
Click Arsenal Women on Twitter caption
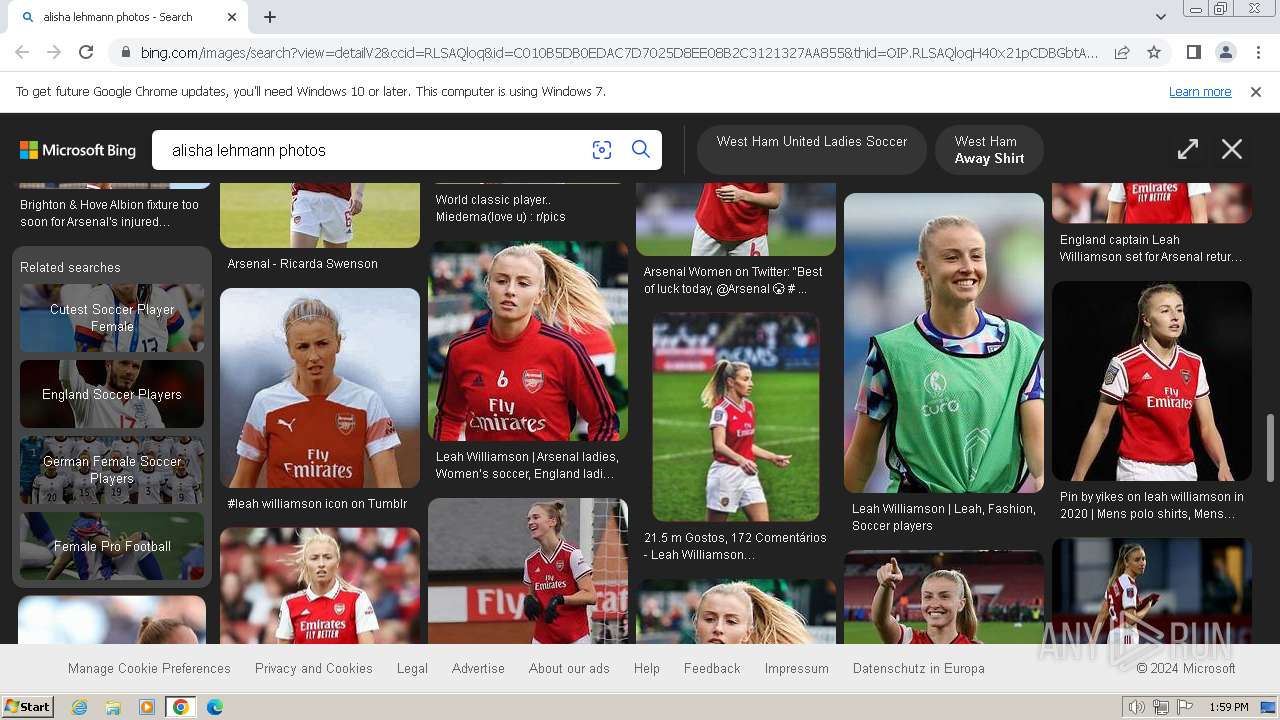[733, 280]
